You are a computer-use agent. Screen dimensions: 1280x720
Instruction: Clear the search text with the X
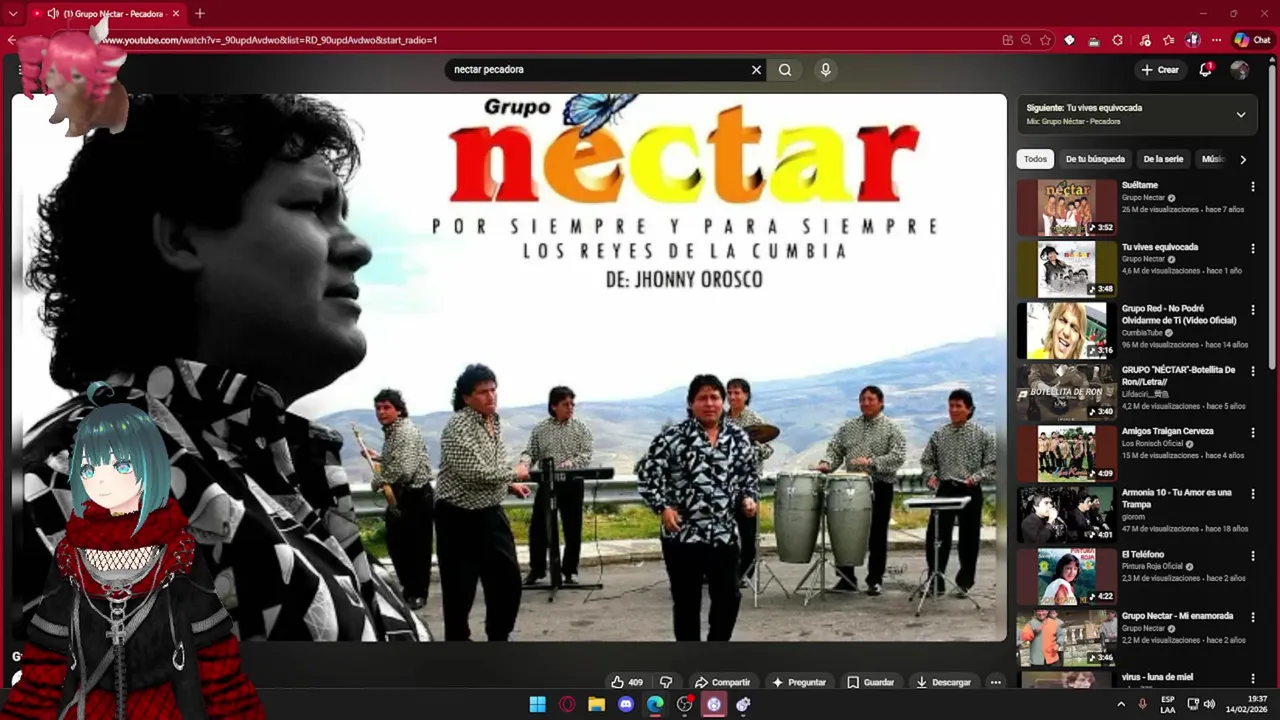coord(757,70)
